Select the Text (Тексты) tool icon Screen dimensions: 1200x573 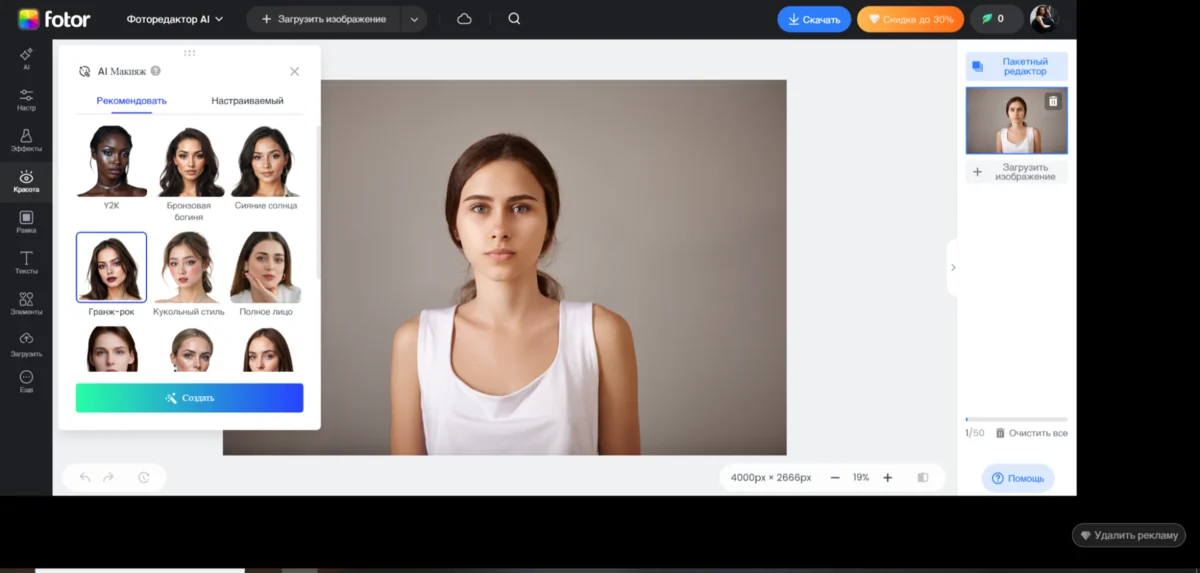click(26, 263)
